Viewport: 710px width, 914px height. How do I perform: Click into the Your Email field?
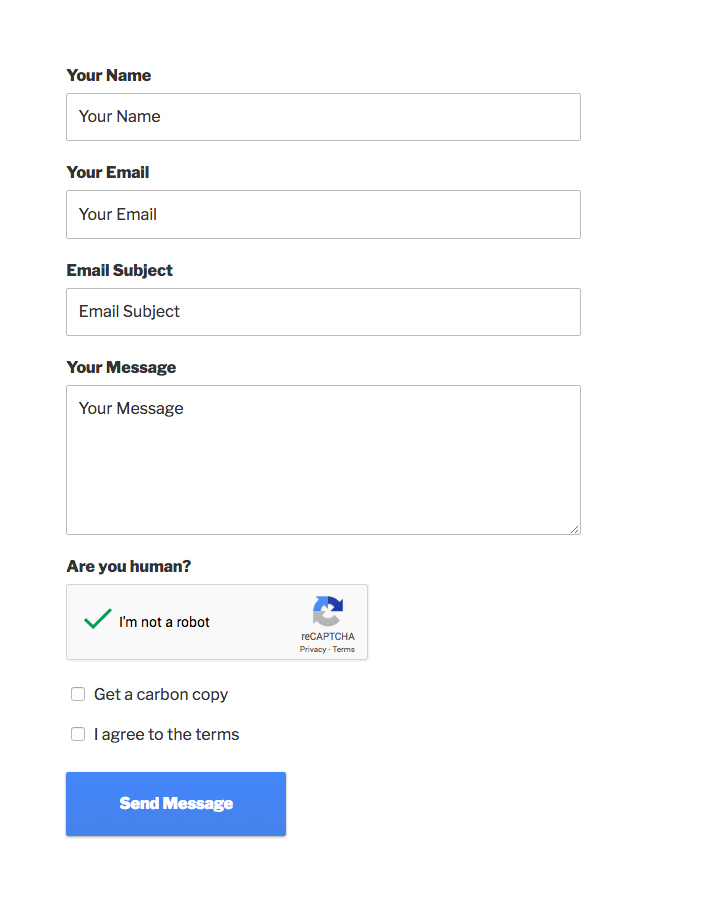(x=323, y=214)
